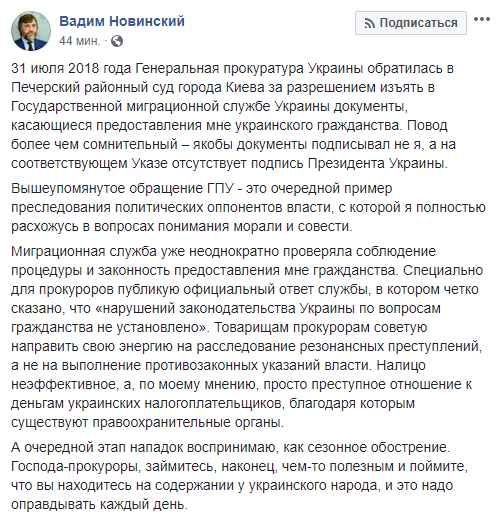Click the paragraph opening Миграционная служба уже
497x522 pixels.
click(x=247, y=337)
